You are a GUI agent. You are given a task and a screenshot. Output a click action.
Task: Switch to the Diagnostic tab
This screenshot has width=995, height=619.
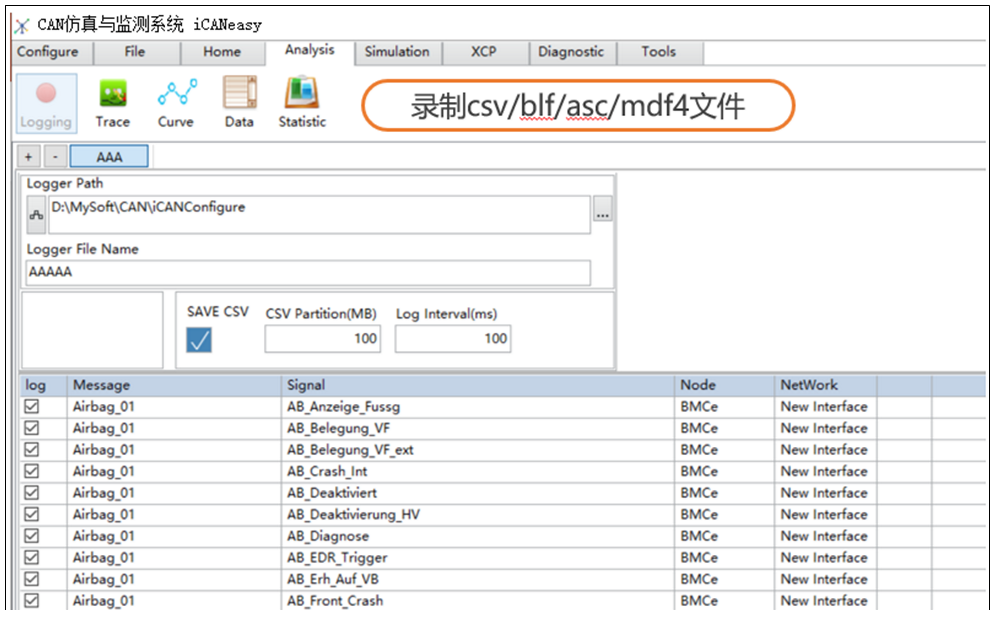point(571,52)
